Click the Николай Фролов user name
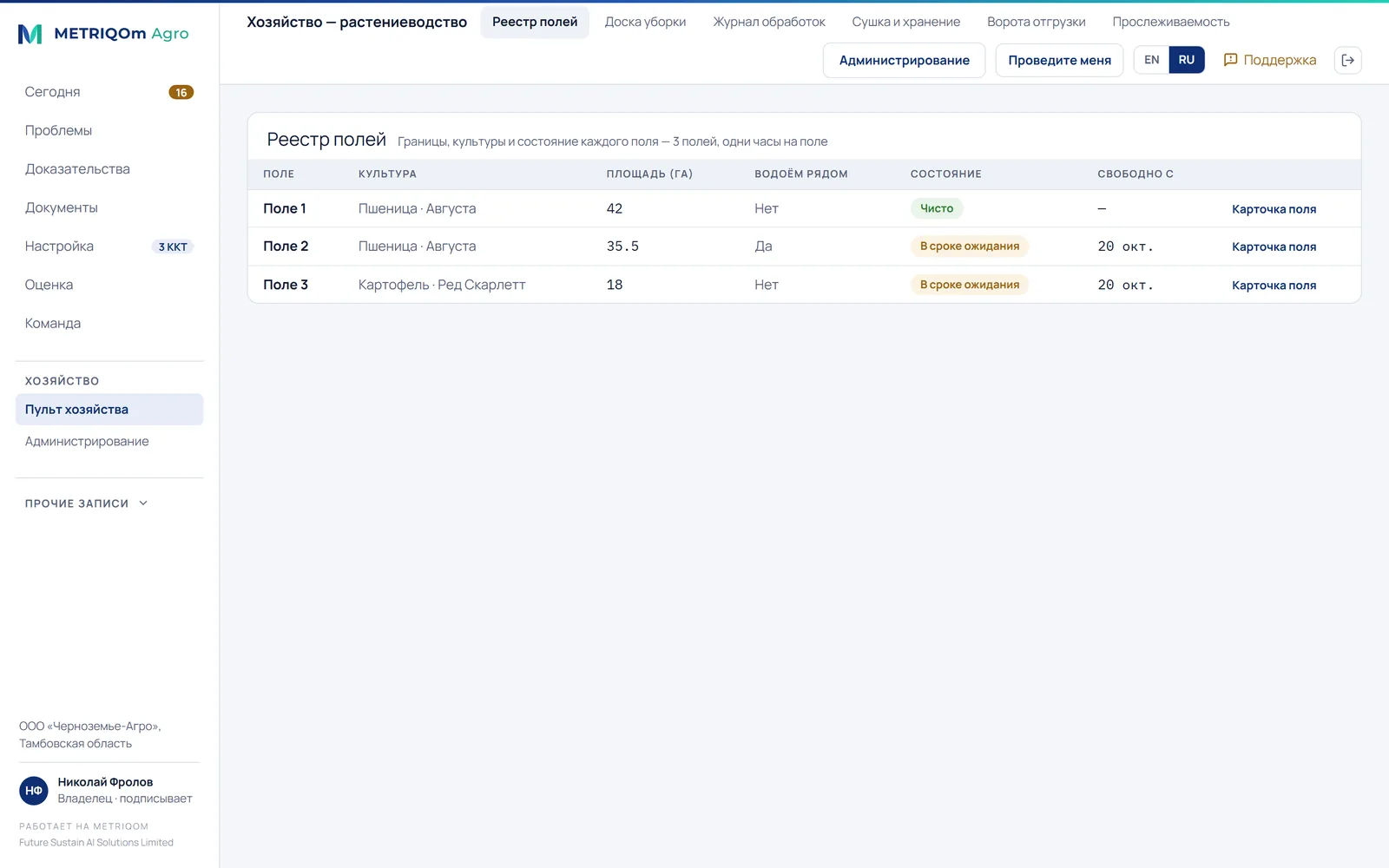 [x=105, y=782]
